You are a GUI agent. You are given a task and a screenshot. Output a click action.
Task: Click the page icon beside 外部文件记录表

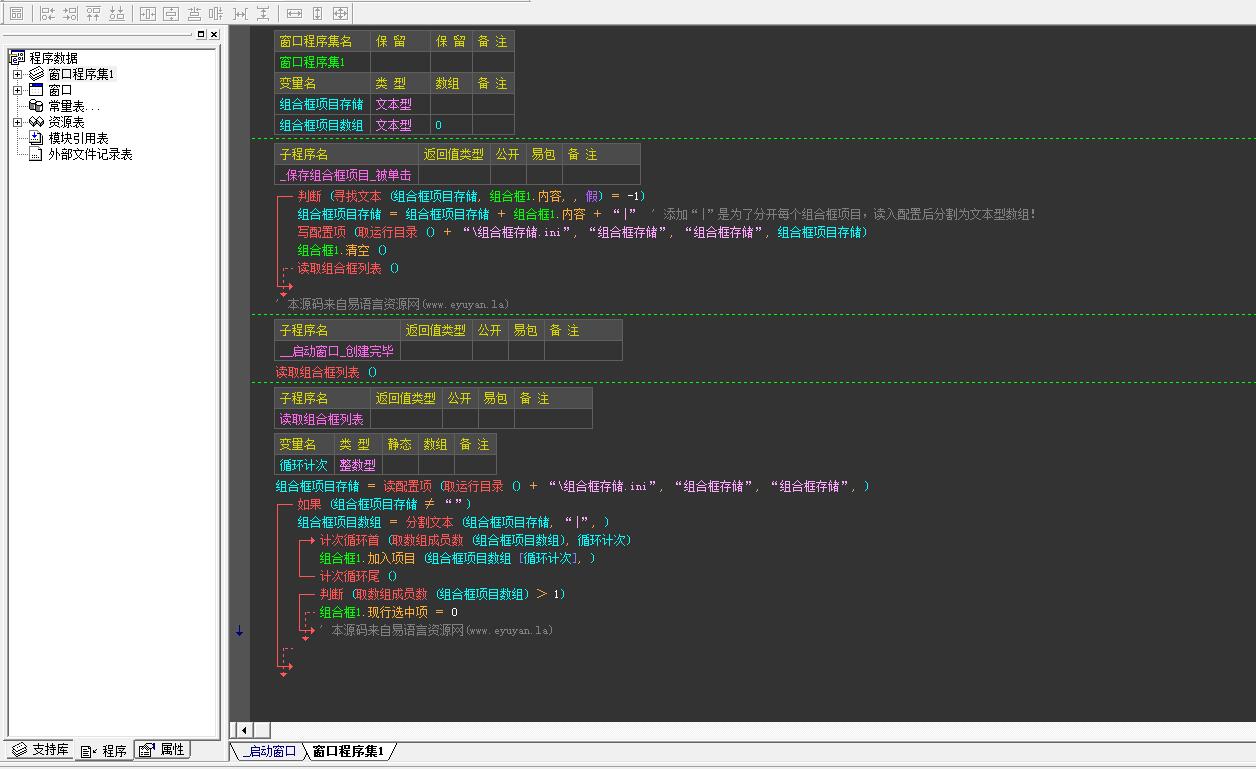(37, 154)
